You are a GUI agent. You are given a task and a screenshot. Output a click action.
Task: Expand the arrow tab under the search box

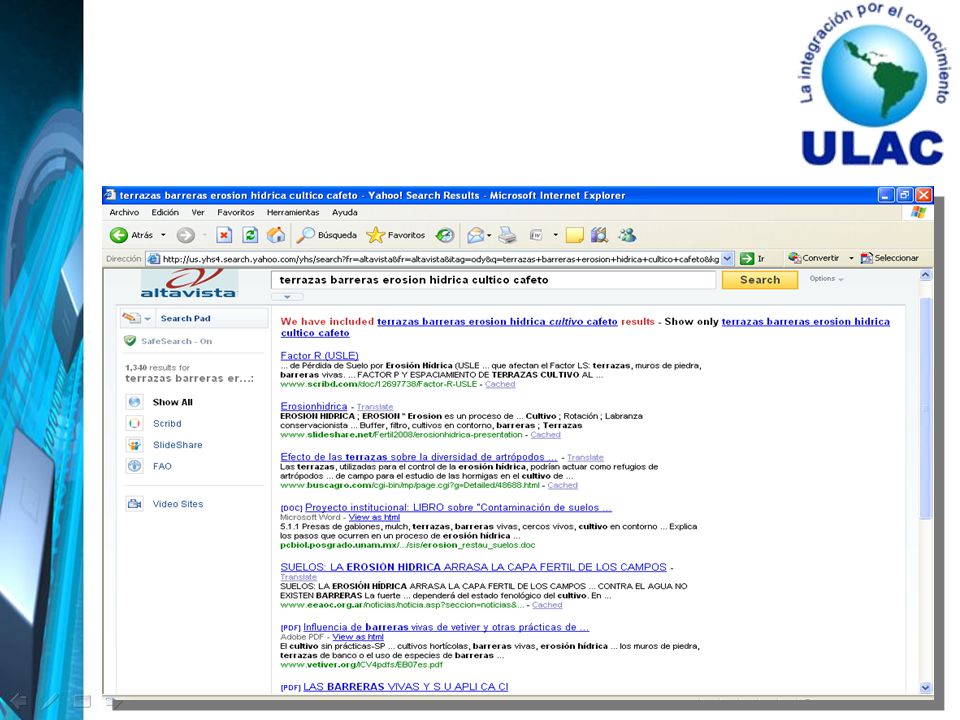(287, 297)
